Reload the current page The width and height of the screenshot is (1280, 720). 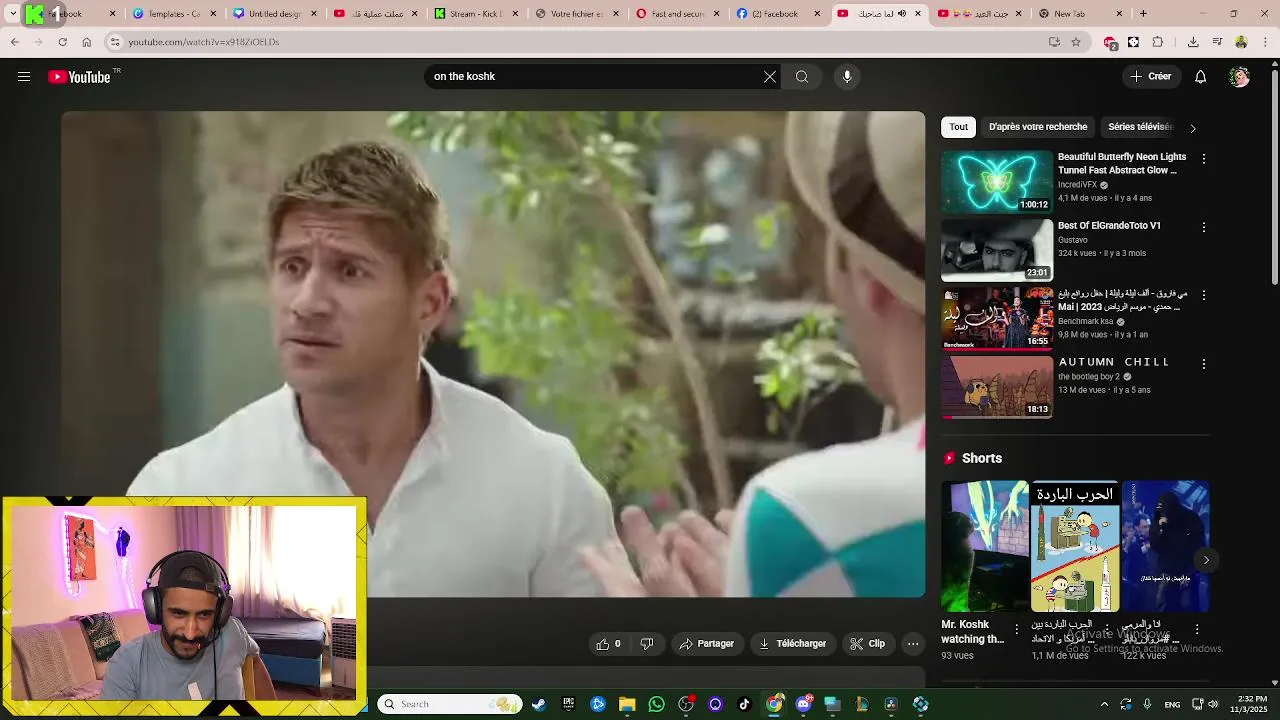coord(62,42)
